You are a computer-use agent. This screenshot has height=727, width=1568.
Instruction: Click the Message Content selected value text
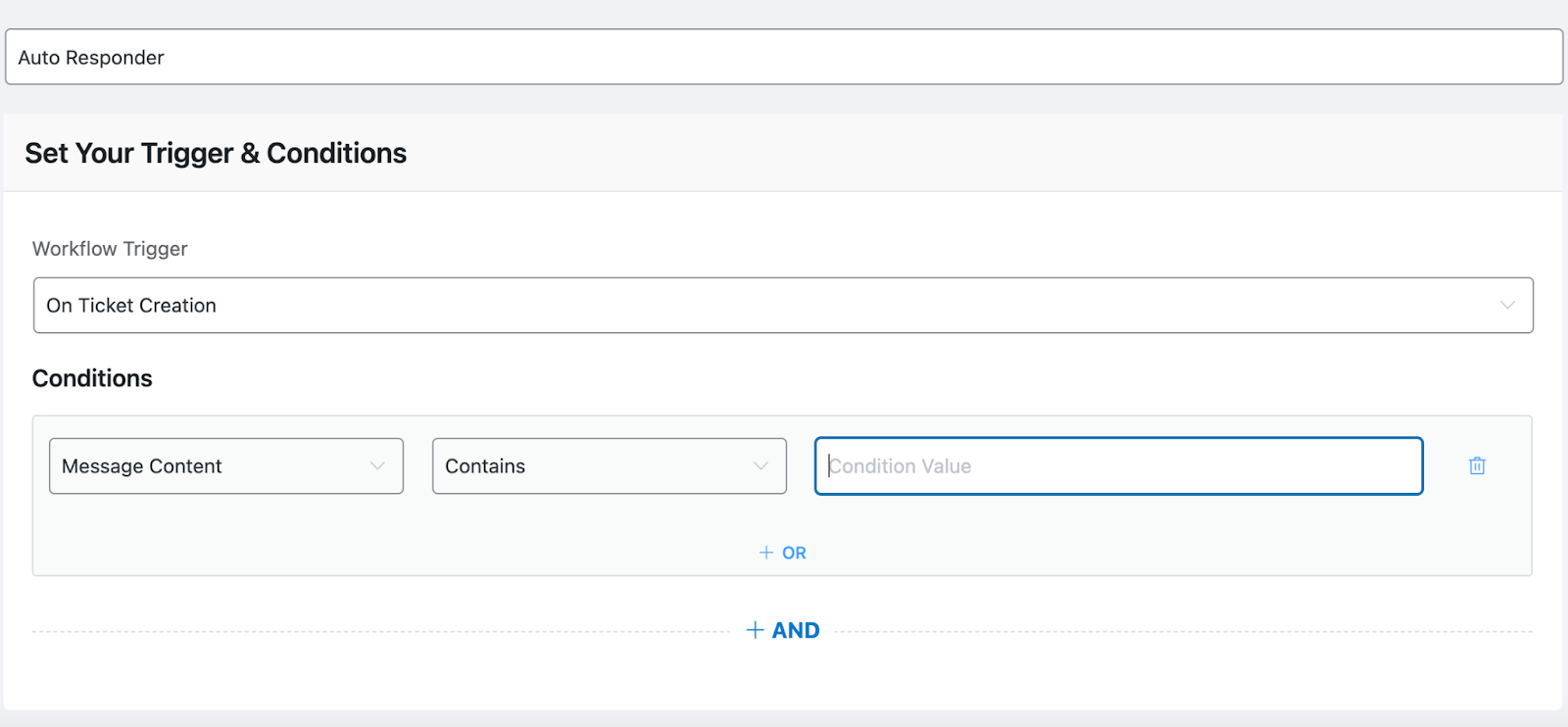142,466
